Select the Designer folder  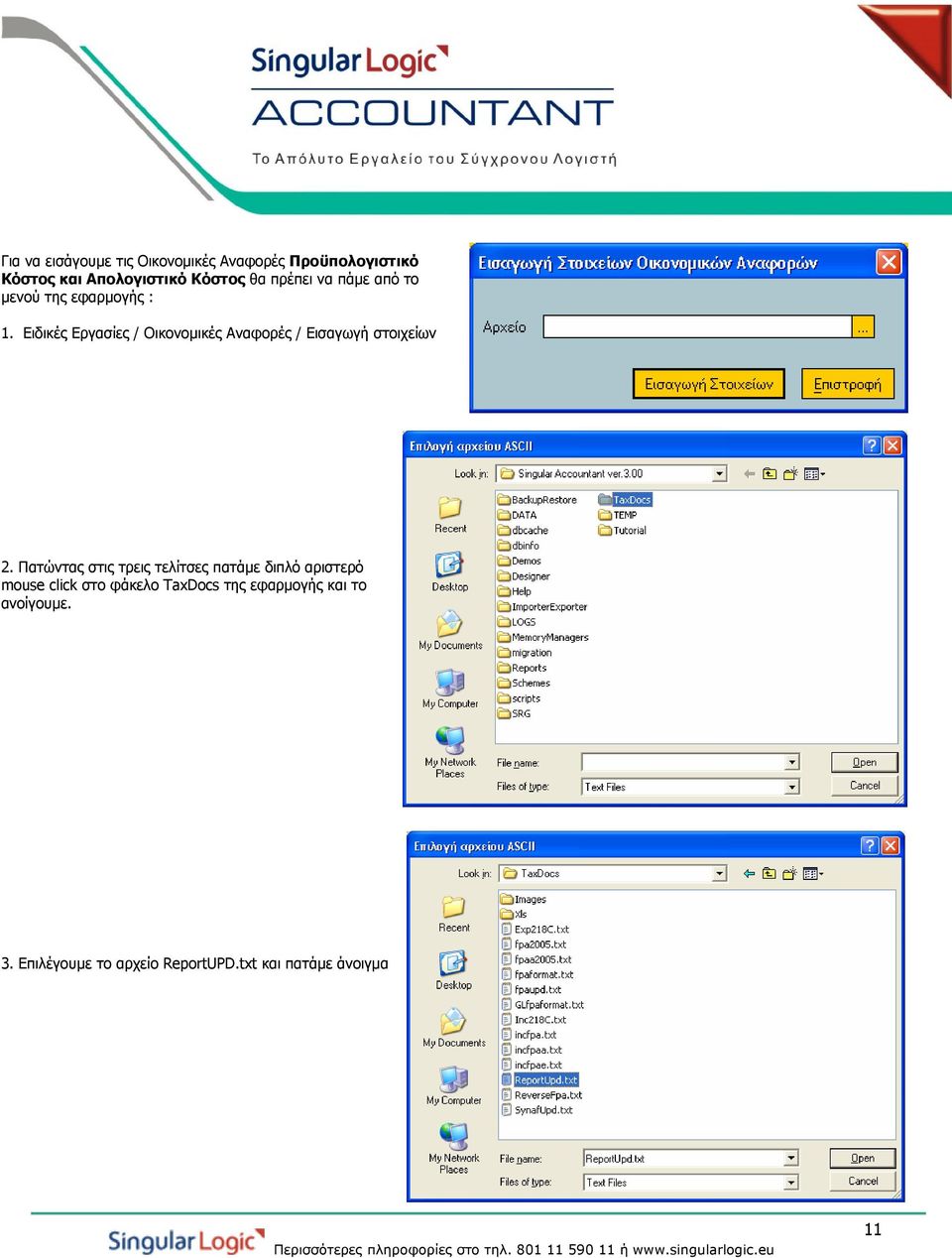(524, 576)
